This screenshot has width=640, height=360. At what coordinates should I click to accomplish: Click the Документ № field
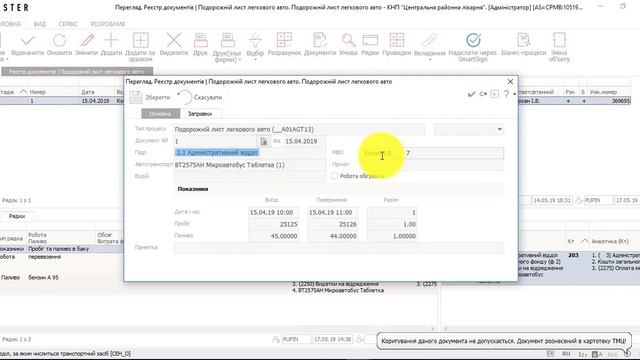pyautogui.click(x=216, y=141)
